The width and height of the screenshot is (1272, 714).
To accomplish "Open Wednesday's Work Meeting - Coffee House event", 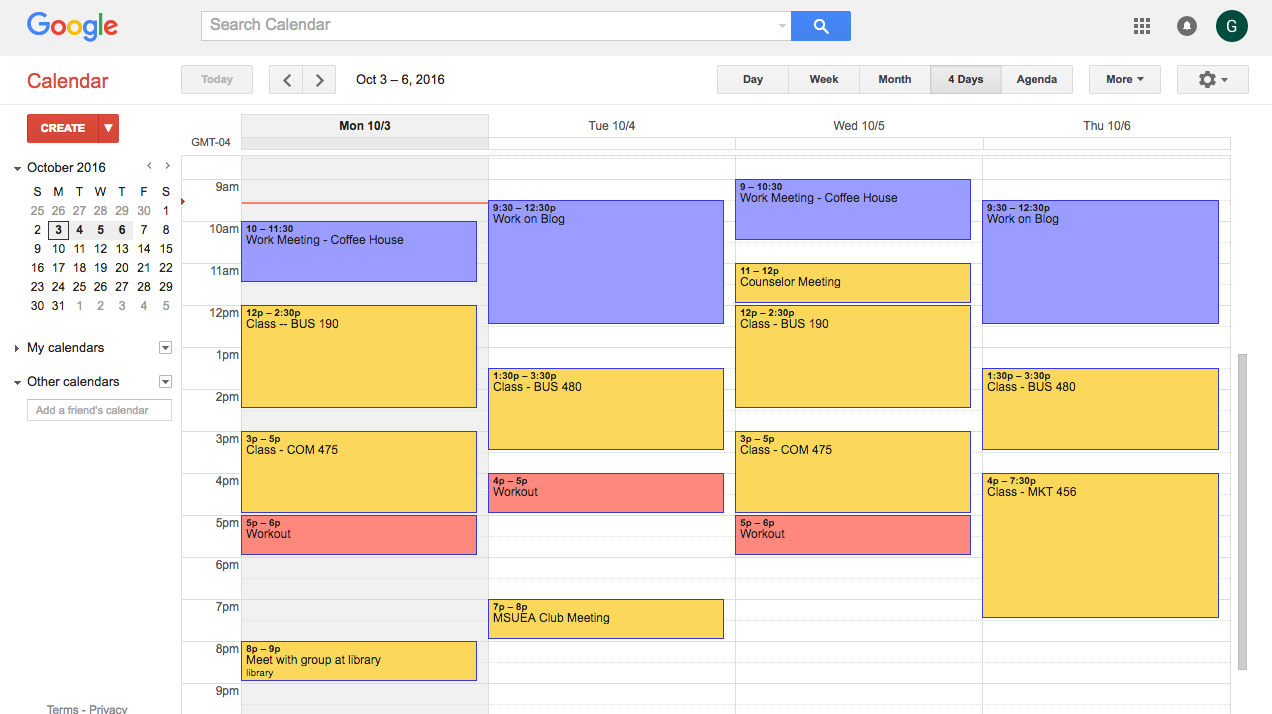I will coord(853,210).
